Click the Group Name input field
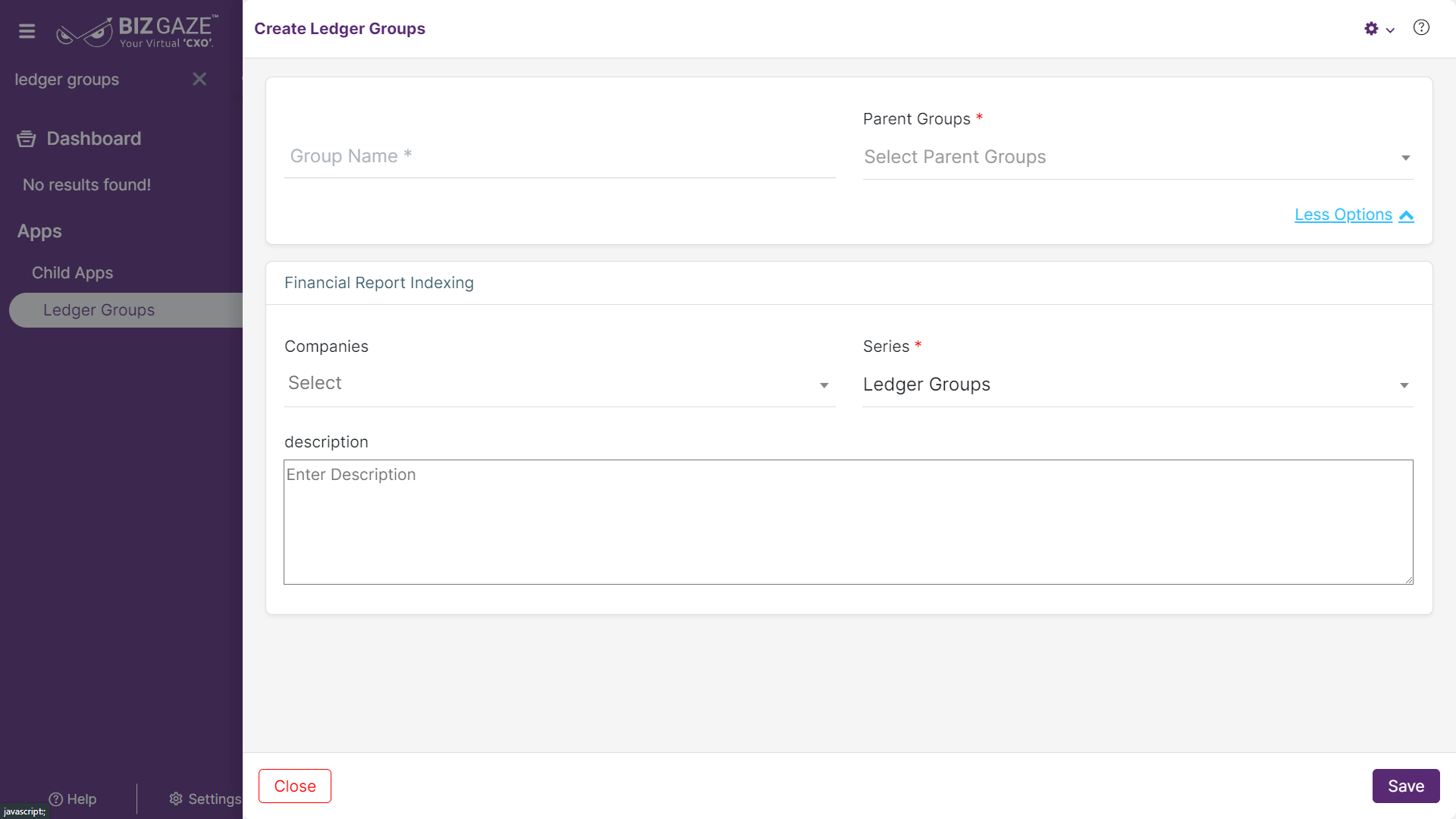1456x819 pixels. [x=560, y=156]
